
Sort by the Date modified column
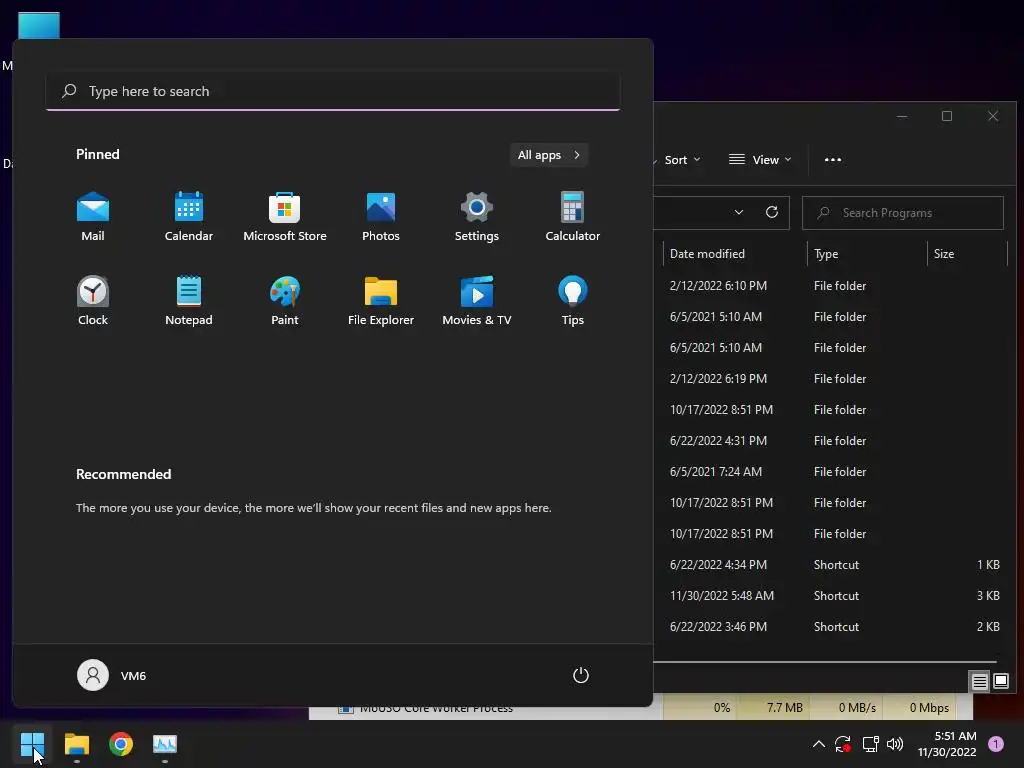tap(735, 253)
